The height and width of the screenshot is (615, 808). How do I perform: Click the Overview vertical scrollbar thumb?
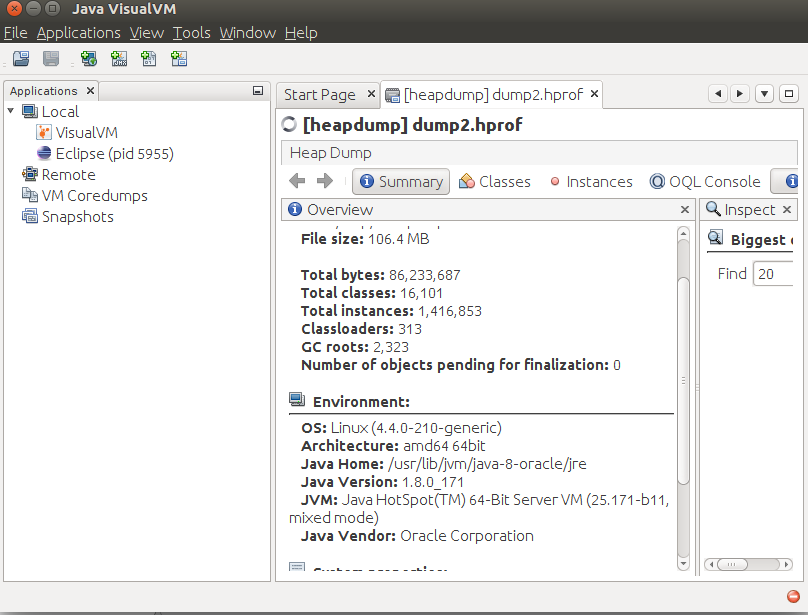click(x=683, y=380)
